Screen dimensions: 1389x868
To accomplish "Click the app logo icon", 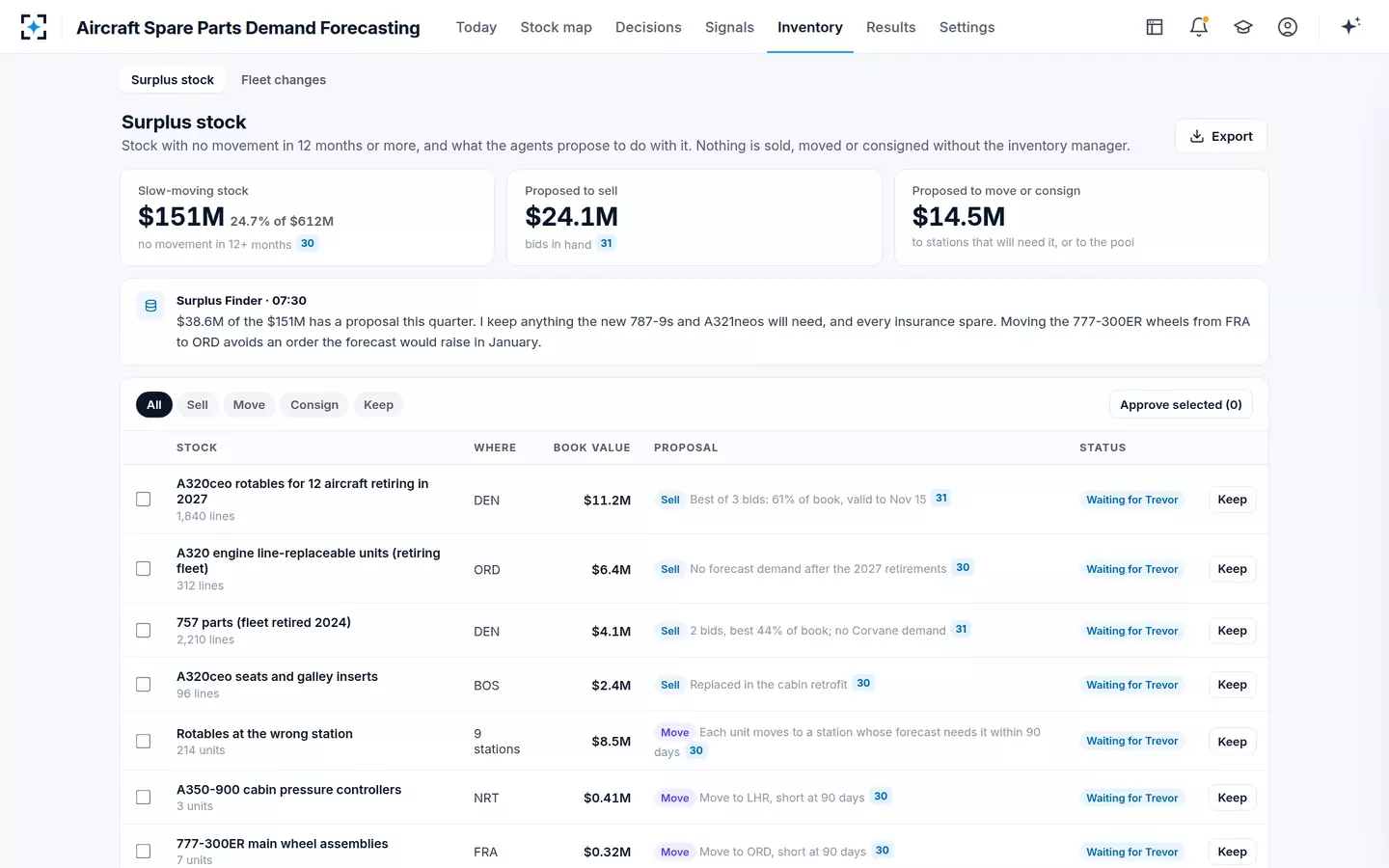I will (34, 27).
